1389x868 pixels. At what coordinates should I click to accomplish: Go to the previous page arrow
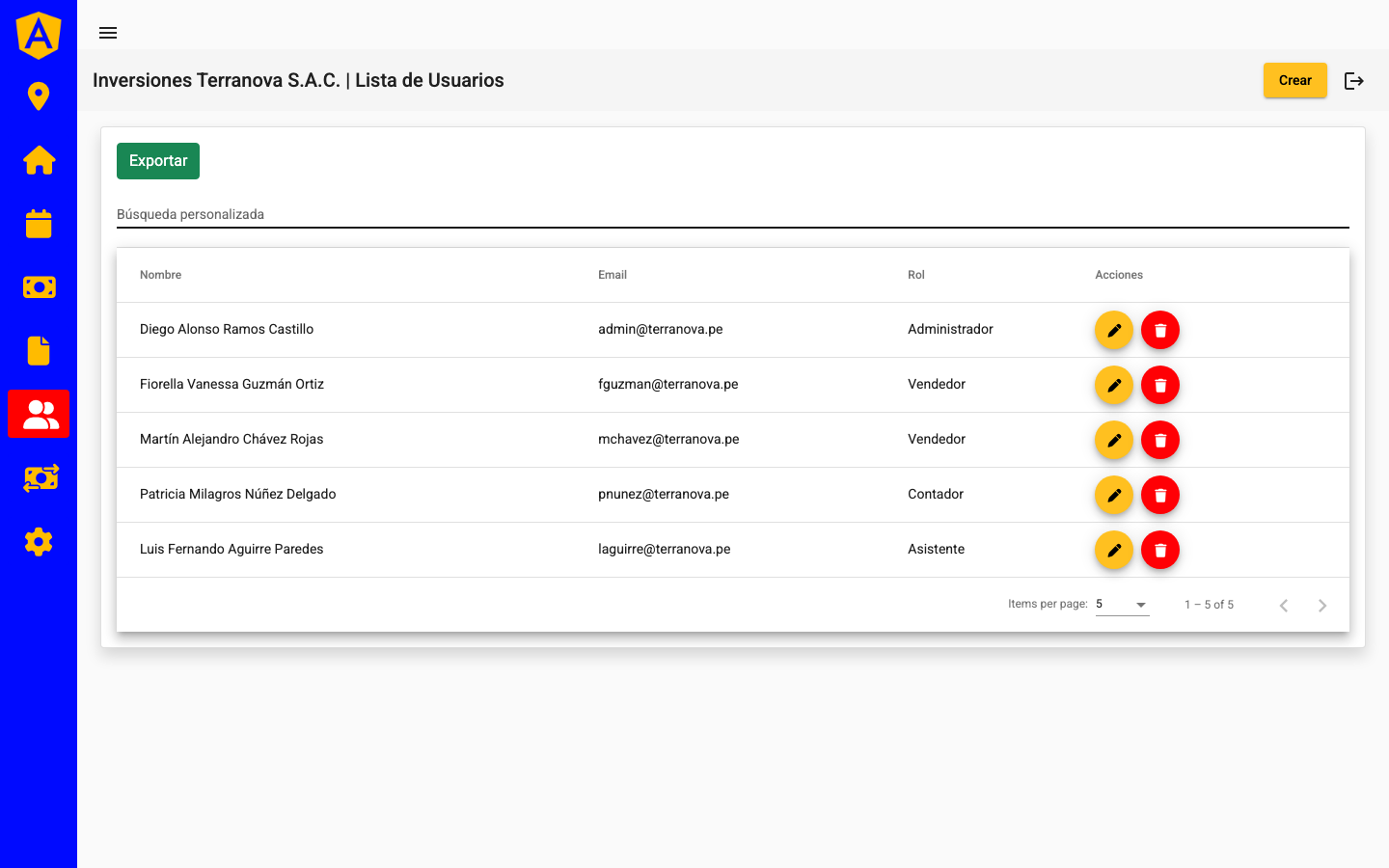point(1284,605)
